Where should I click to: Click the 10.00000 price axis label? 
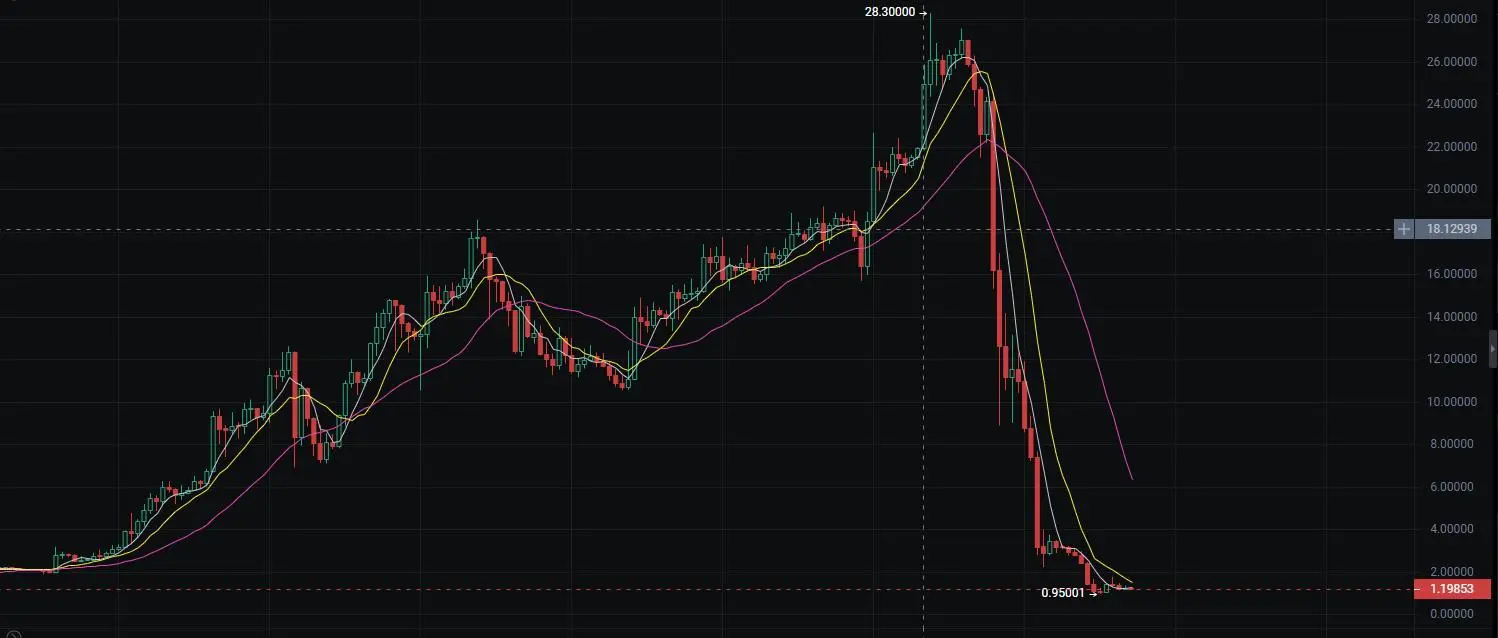[1451, 402]
